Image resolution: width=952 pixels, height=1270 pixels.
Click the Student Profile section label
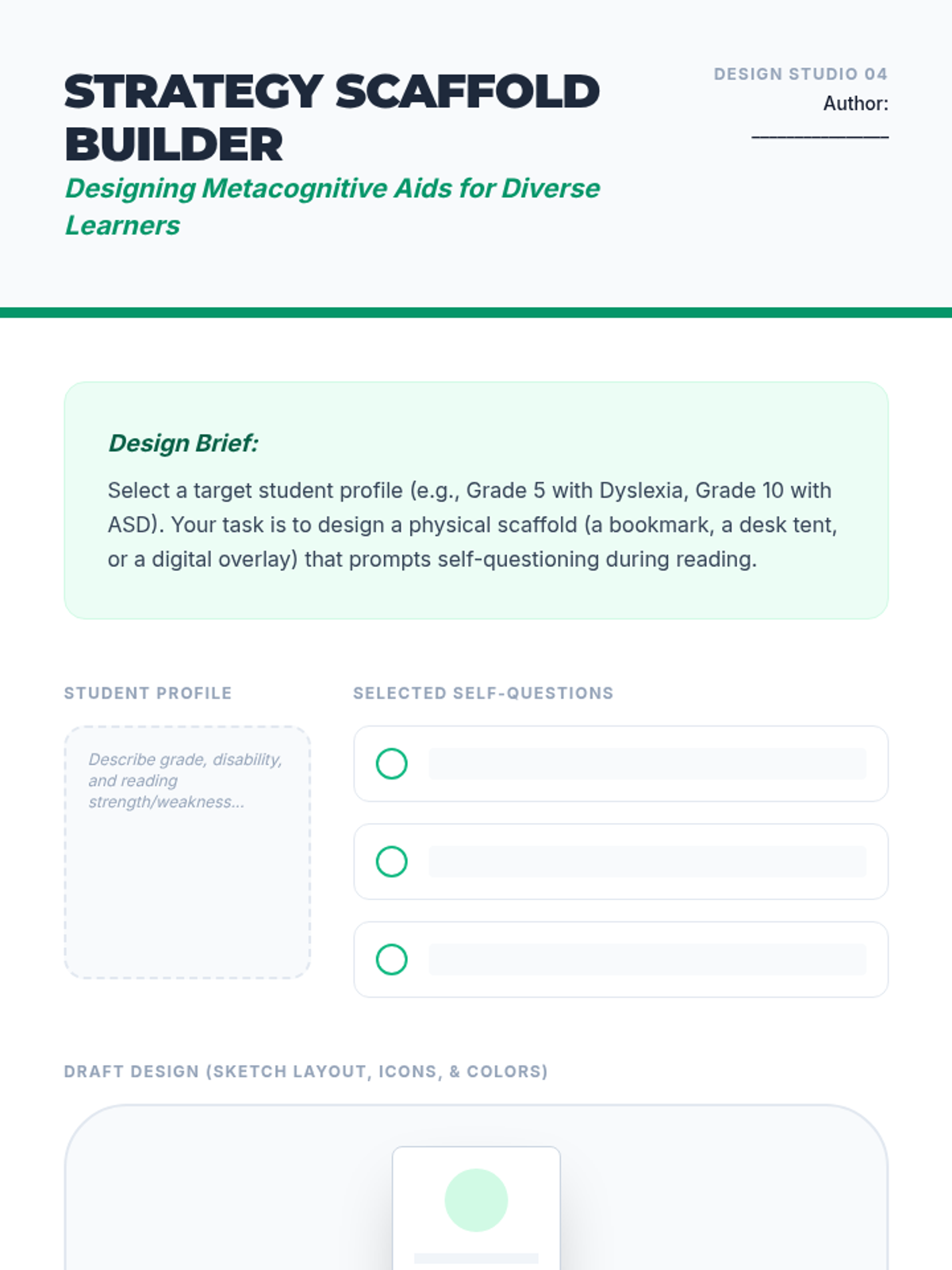(x=148, y=693)
